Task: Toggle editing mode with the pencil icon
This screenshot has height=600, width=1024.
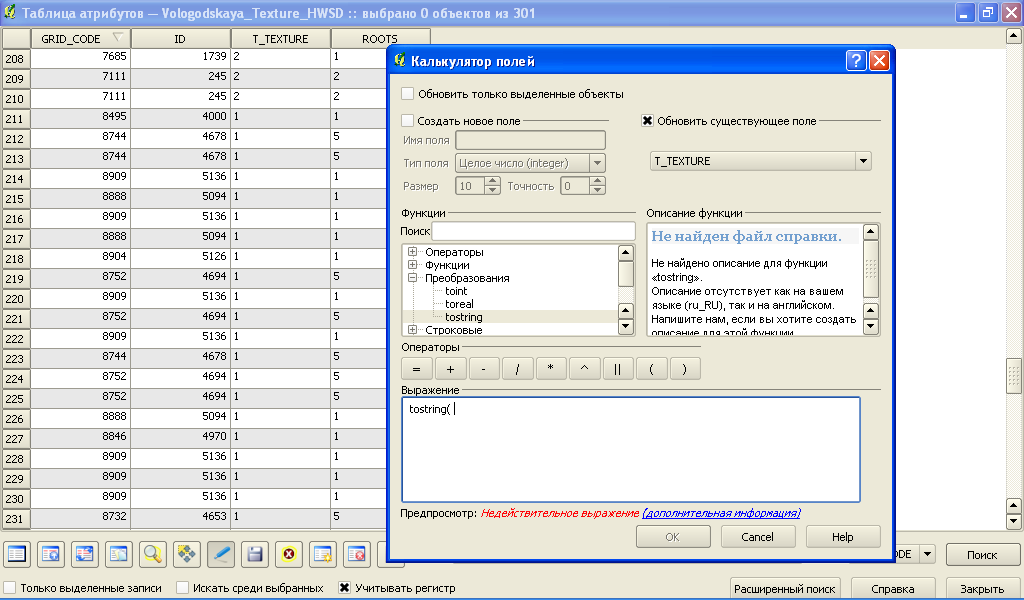Action: click(221, 553)
